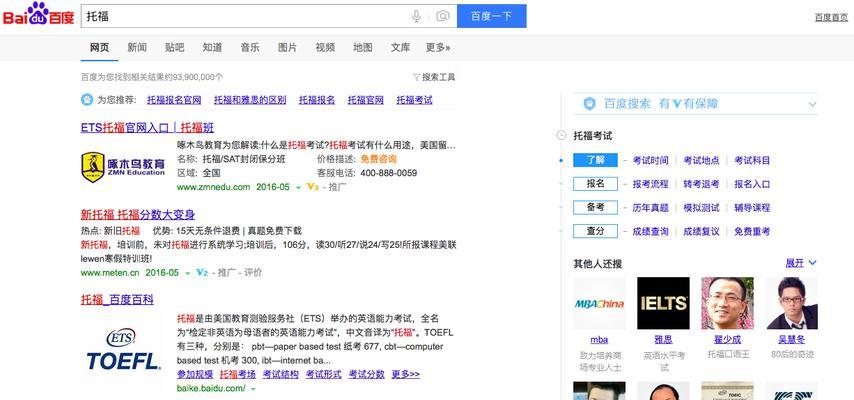Open the 考试科目 link
The image size is (854, 400).
pos(752,161)
